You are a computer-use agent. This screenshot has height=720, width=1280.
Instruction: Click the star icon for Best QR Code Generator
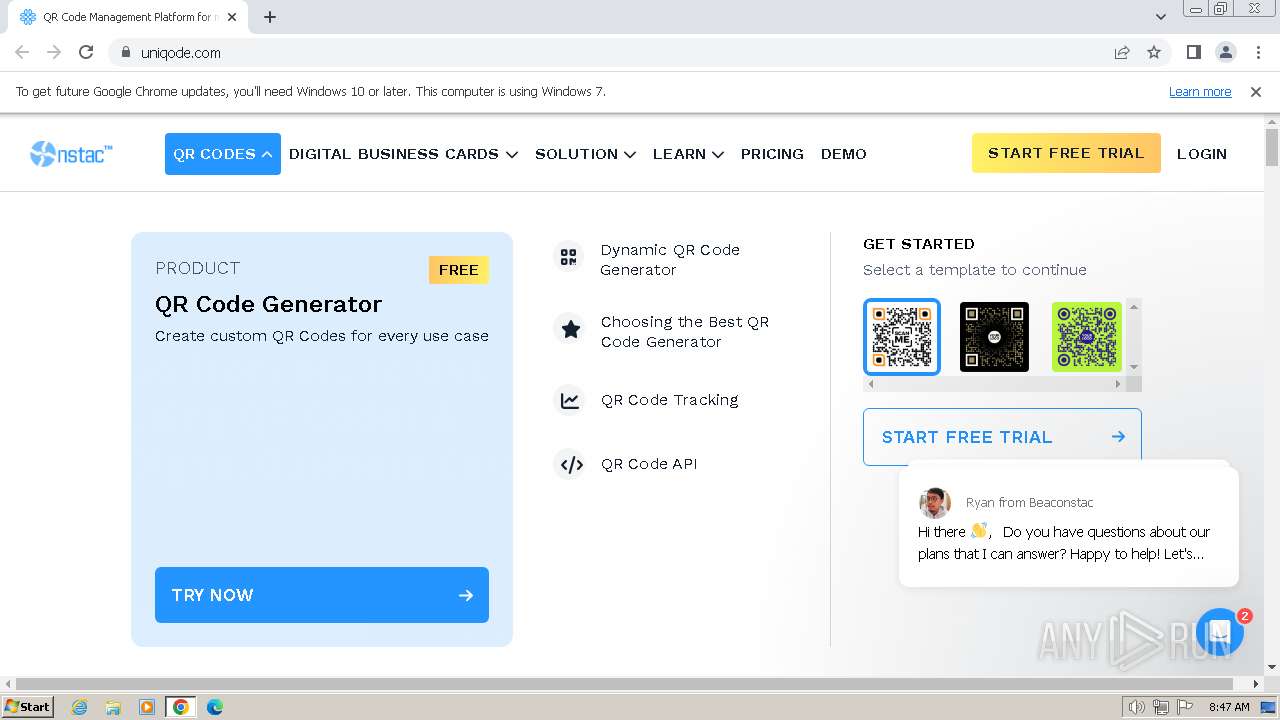click(570, 329)
